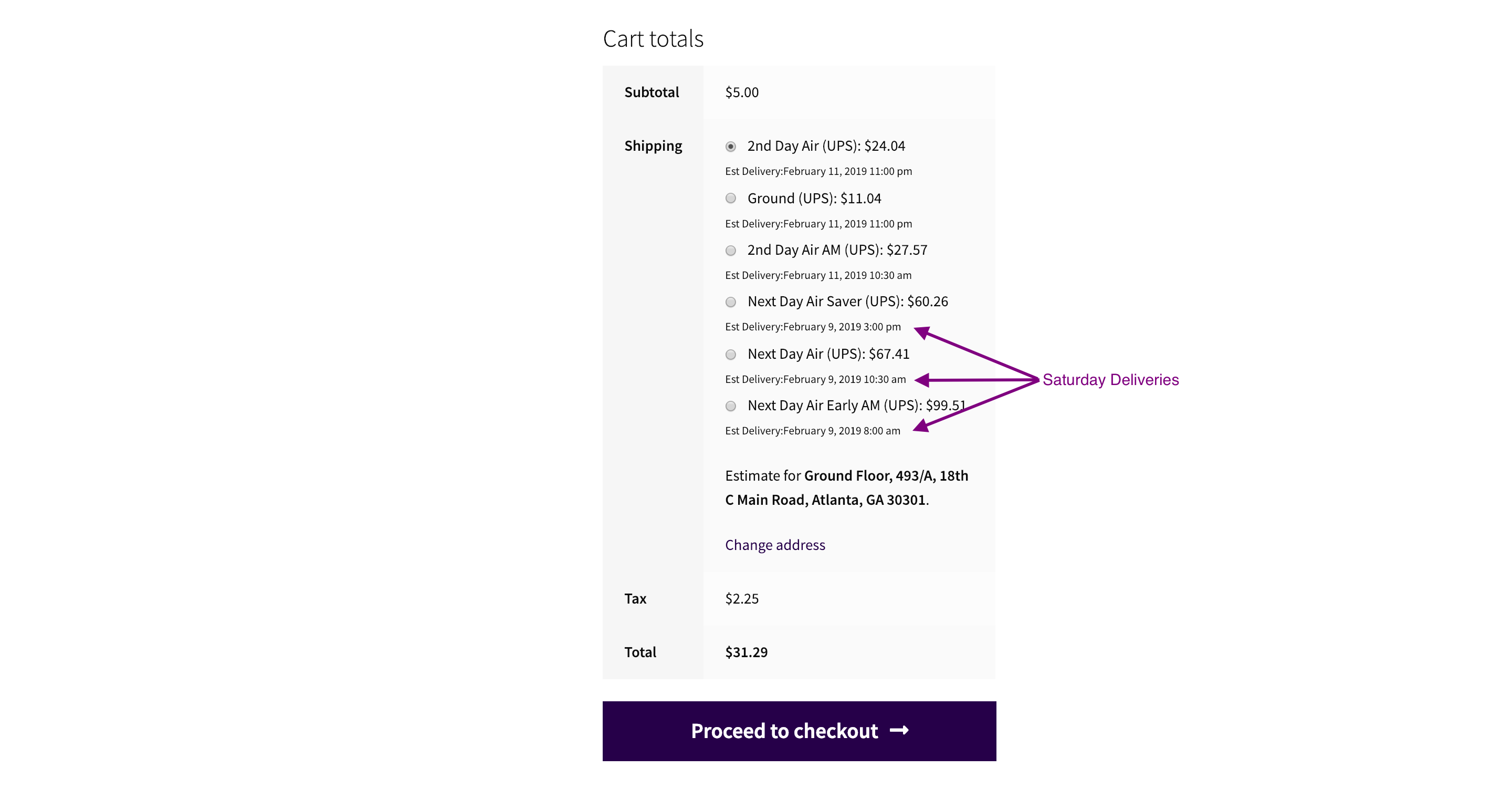Click the arrow icon on checkout button
Viewport: 1512px width, 799px height.
pos(899,730)
